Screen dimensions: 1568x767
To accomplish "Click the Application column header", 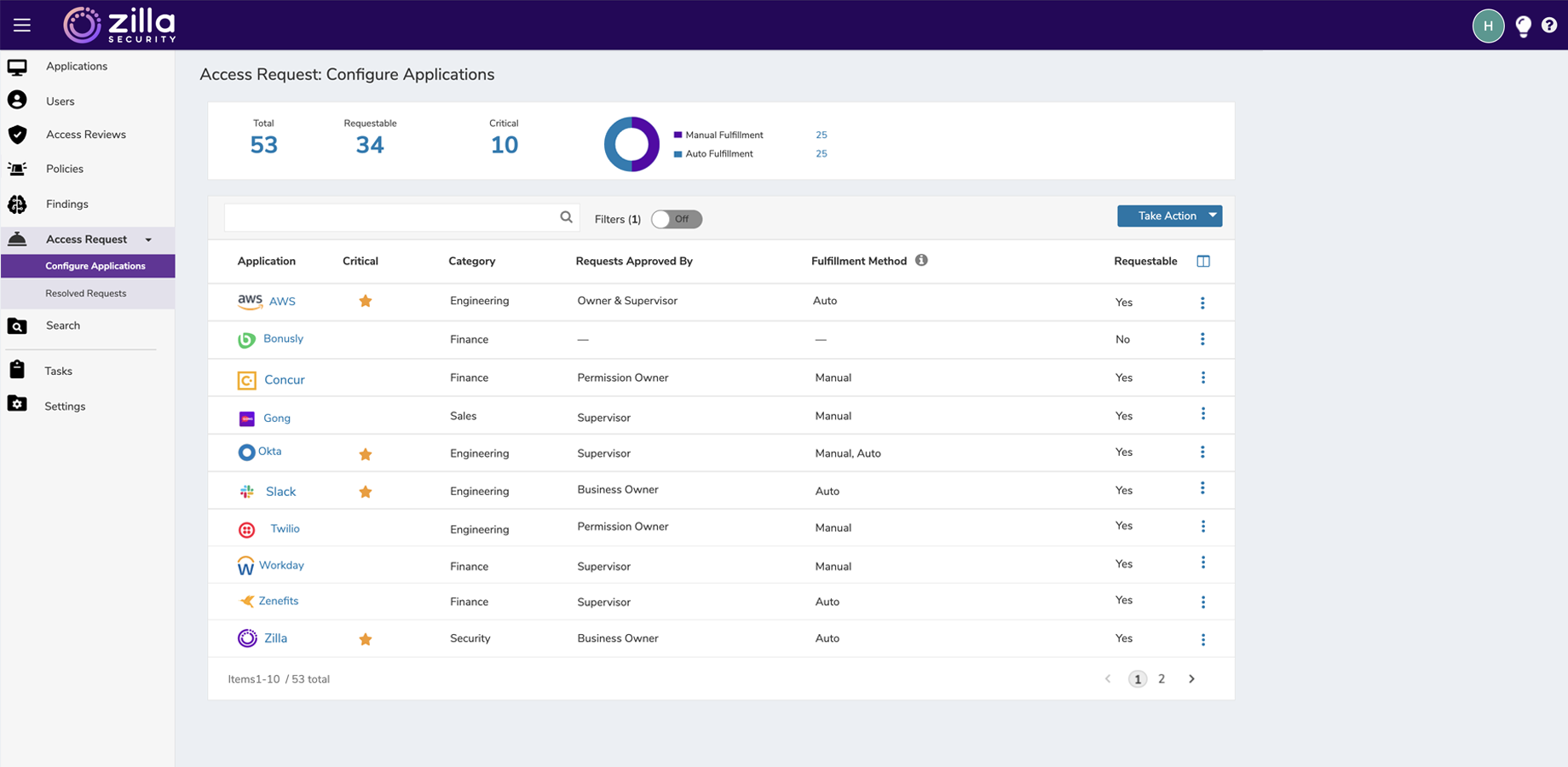I will pos(267,262).
